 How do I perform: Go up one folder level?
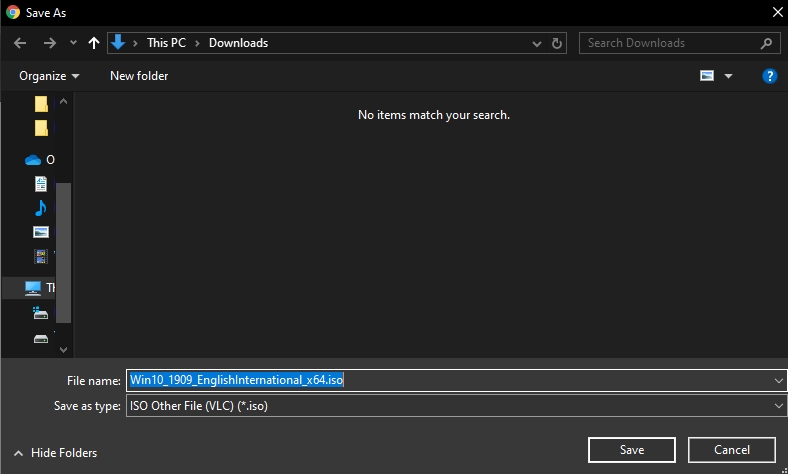tap(94, 43)
